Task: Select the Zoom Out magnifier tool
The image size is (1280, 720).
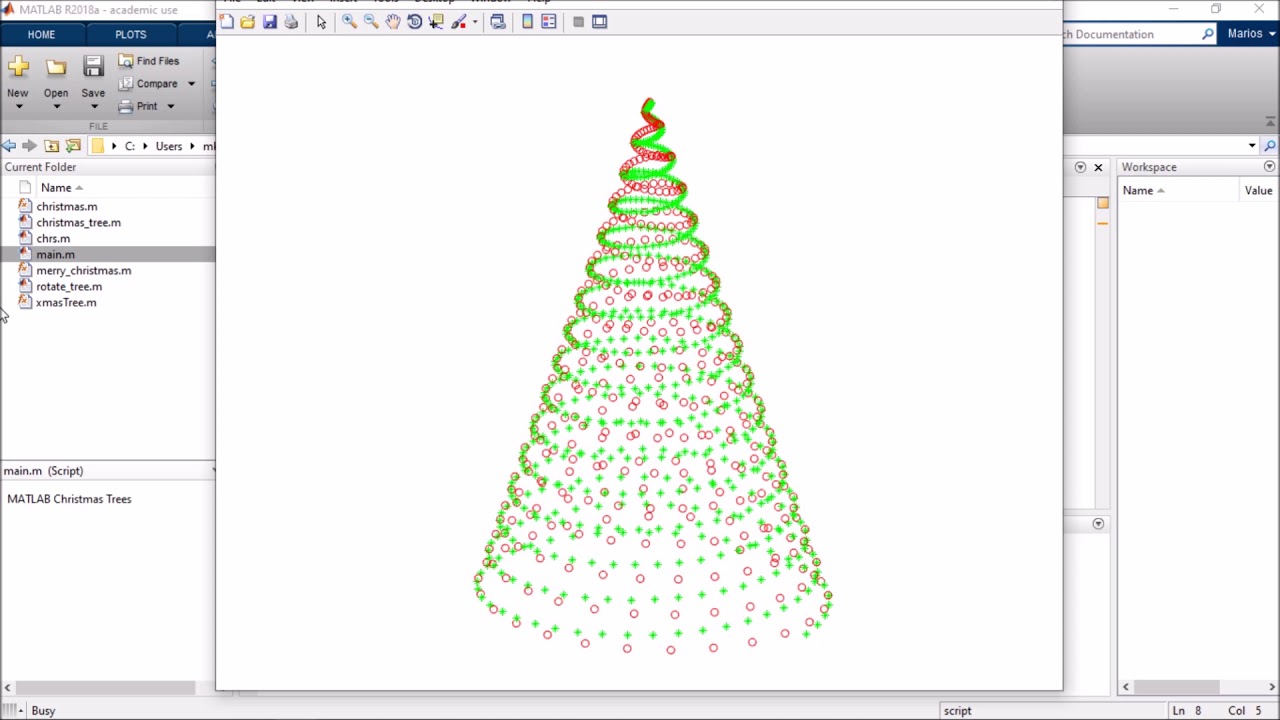Action: pyautogui.click(x=371, y=22)
